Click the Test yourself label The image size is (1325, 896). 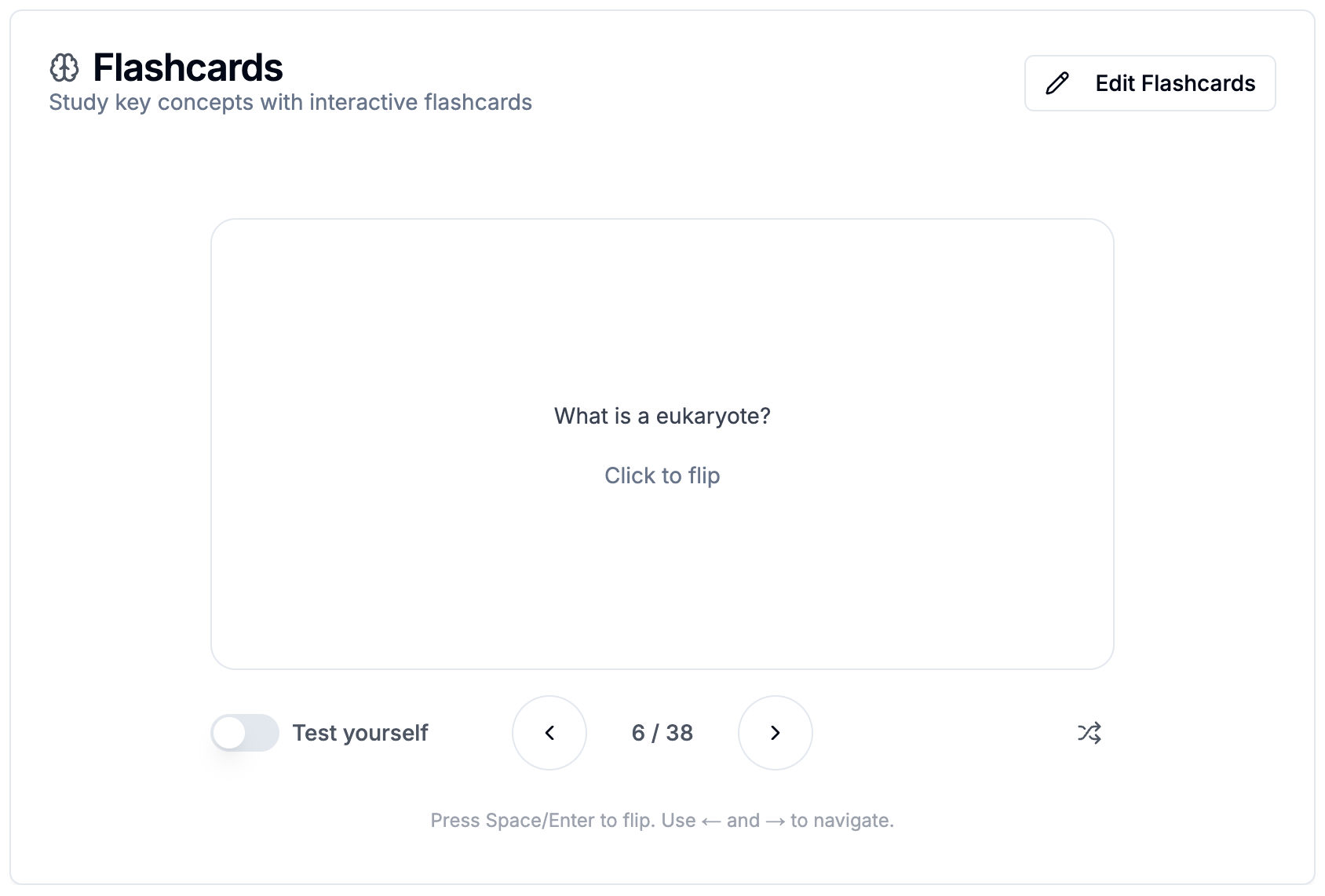[x=360, y=733]
